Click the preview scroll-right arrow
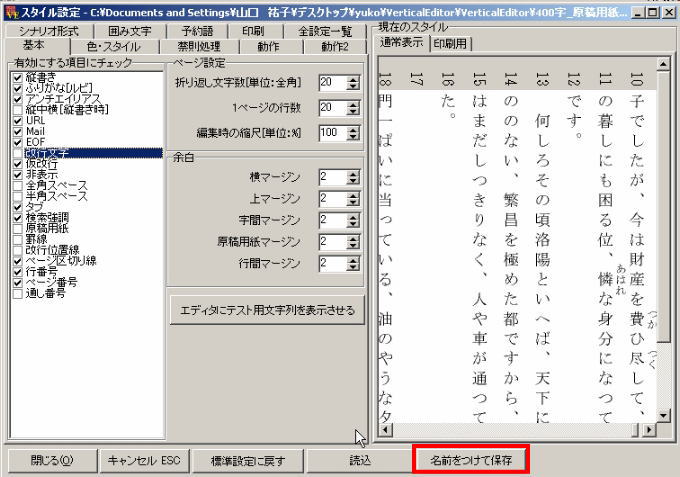 pos(649,430)
